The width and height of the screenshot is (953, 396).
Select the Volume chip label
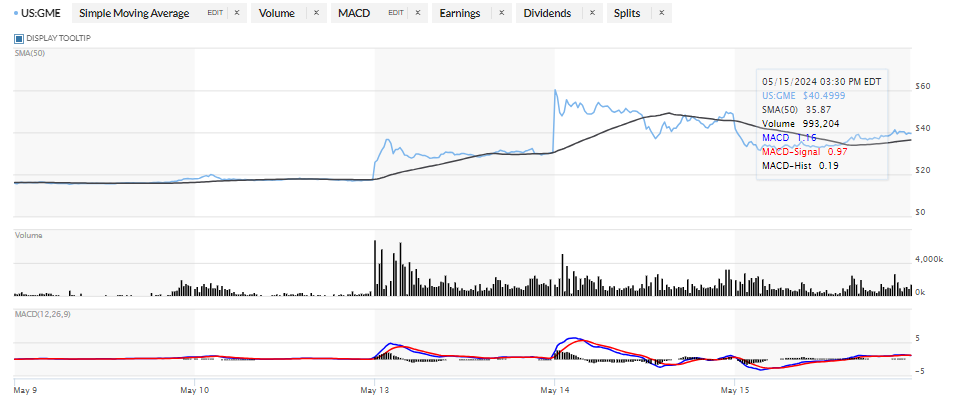pos(277,13)
